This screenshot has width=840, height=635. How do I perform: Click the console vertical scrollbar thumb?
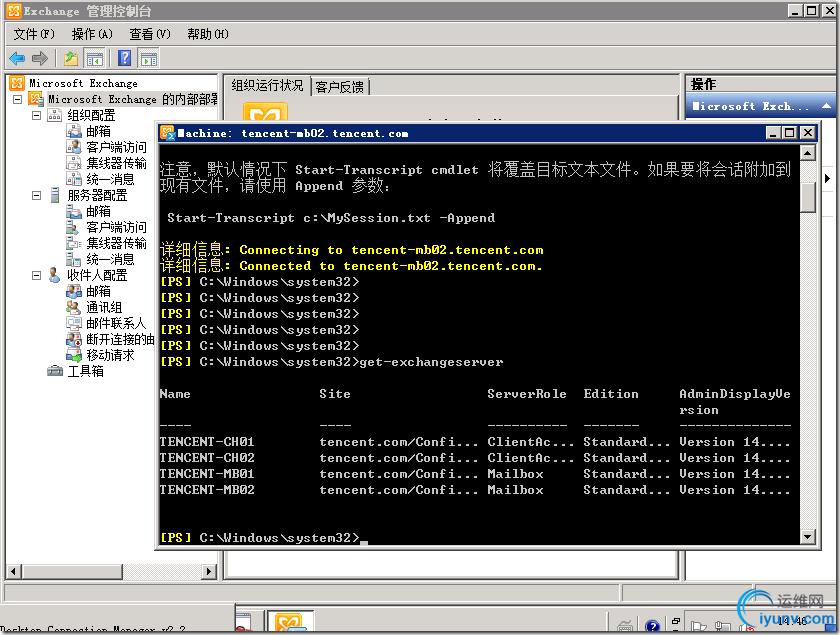tap(808, 198)
